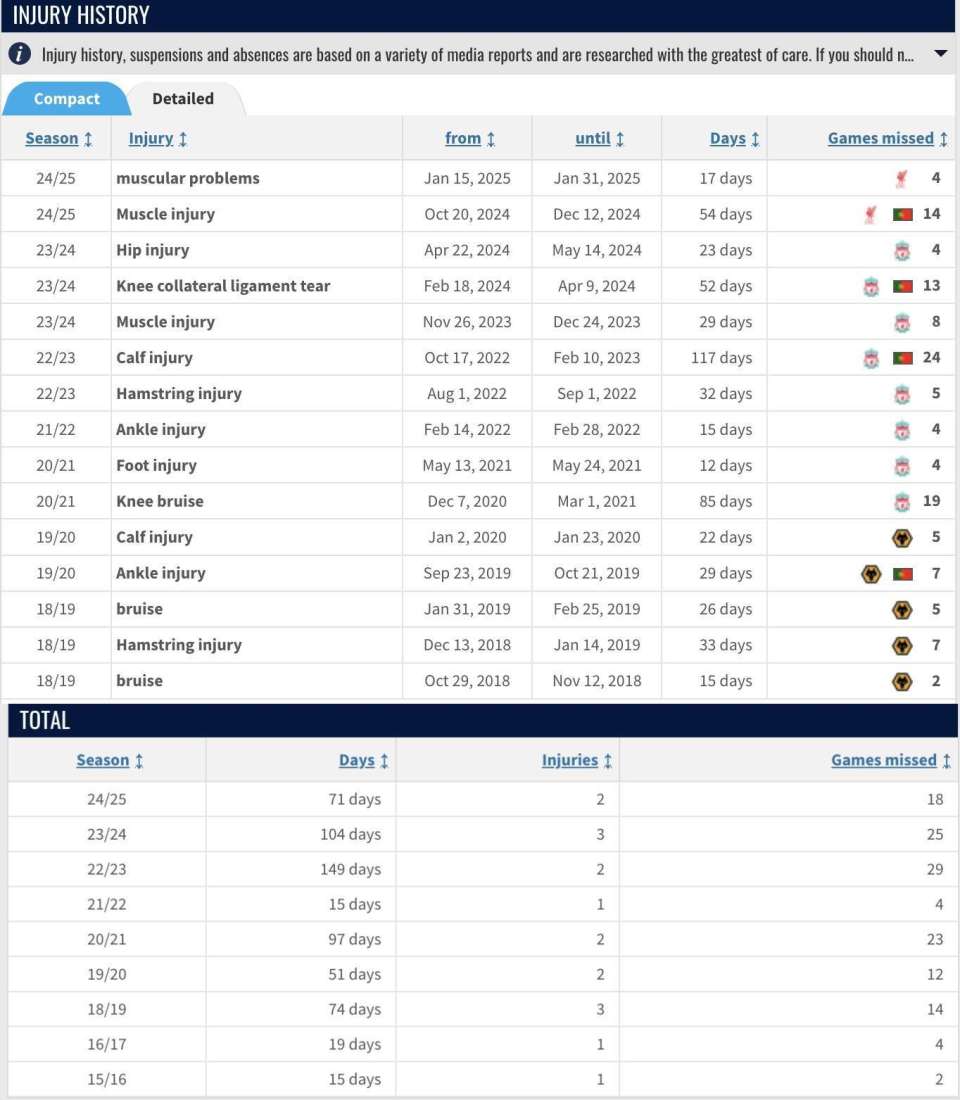The width and height of the screenshot is (960, 1100).
Task: Sort Total table by Injuries
Action: 577,760
